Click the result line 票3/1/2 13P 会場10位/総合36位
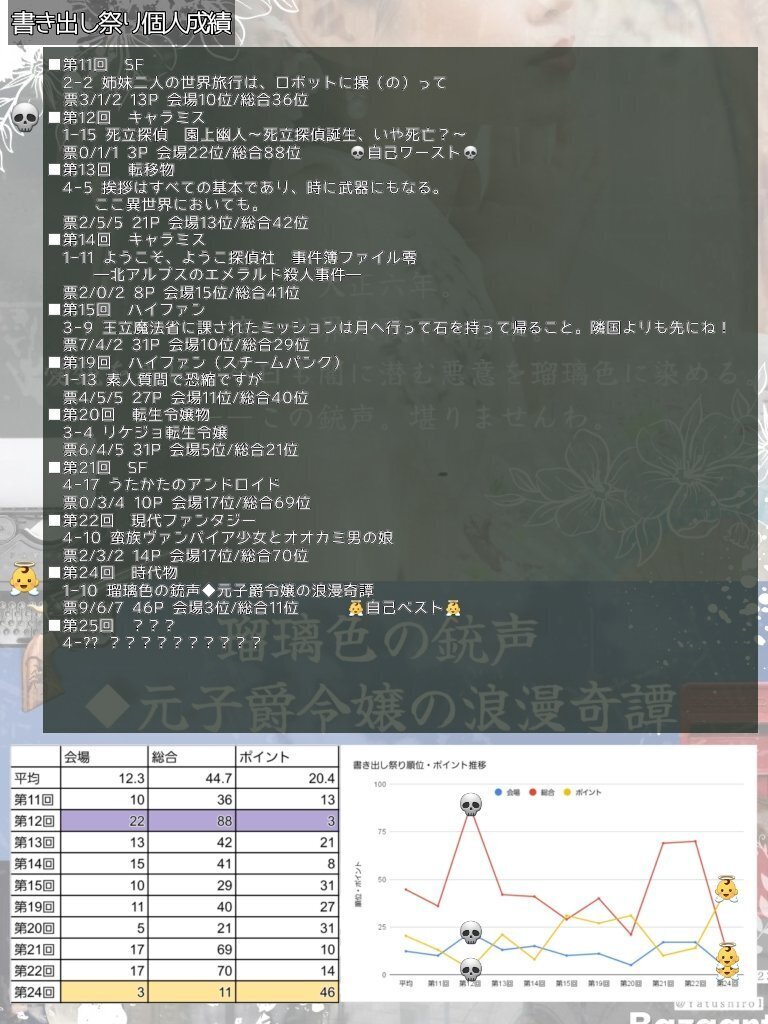Viewport: 768px width, 1024px height. point(185,100)
